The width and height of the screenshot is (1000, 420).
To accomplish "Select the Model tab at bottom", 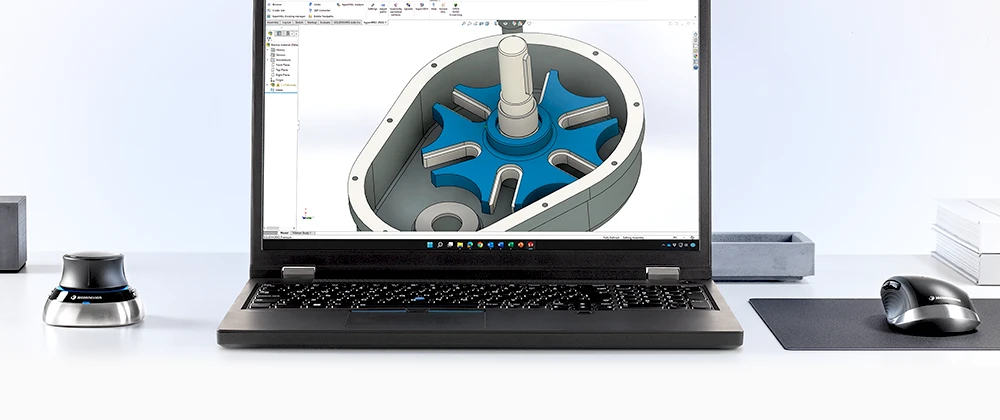I will (284, 231).
